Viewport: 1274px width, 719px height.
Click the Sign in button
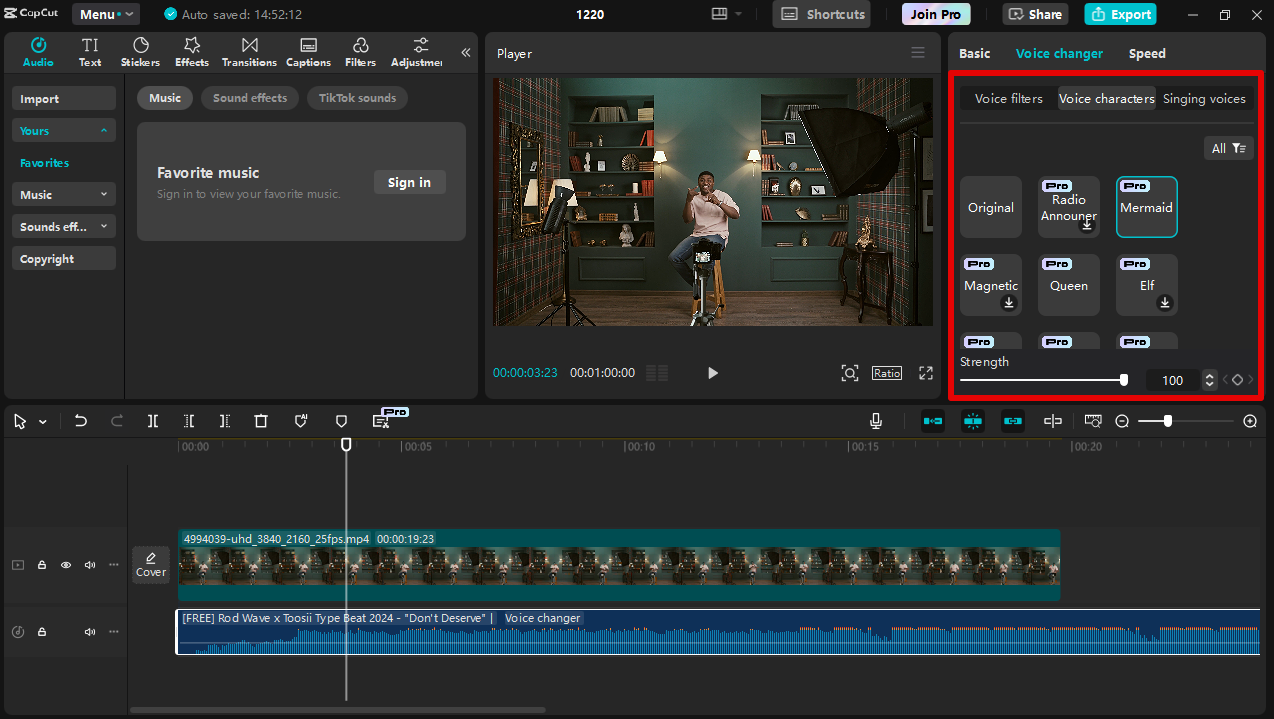pos(409,182)
